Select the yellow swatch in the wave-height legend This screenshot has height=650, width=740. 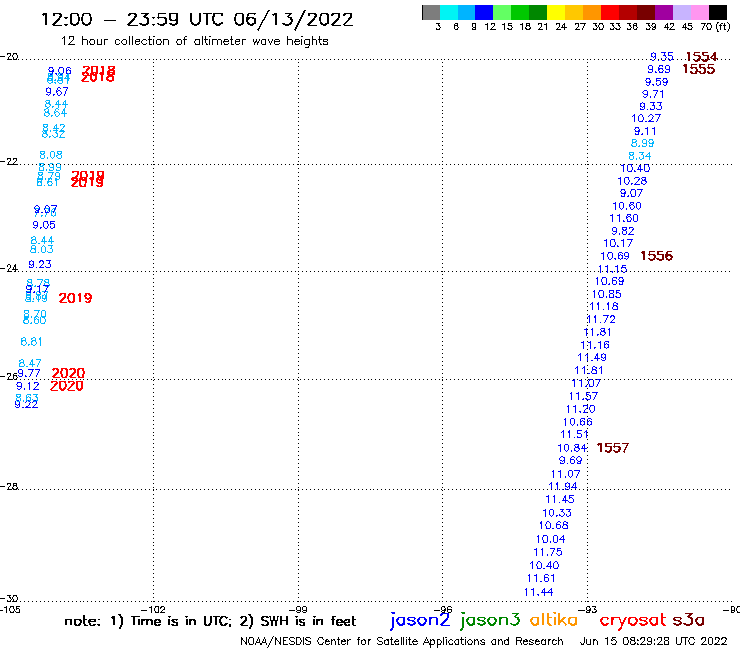tap(555, 12)
